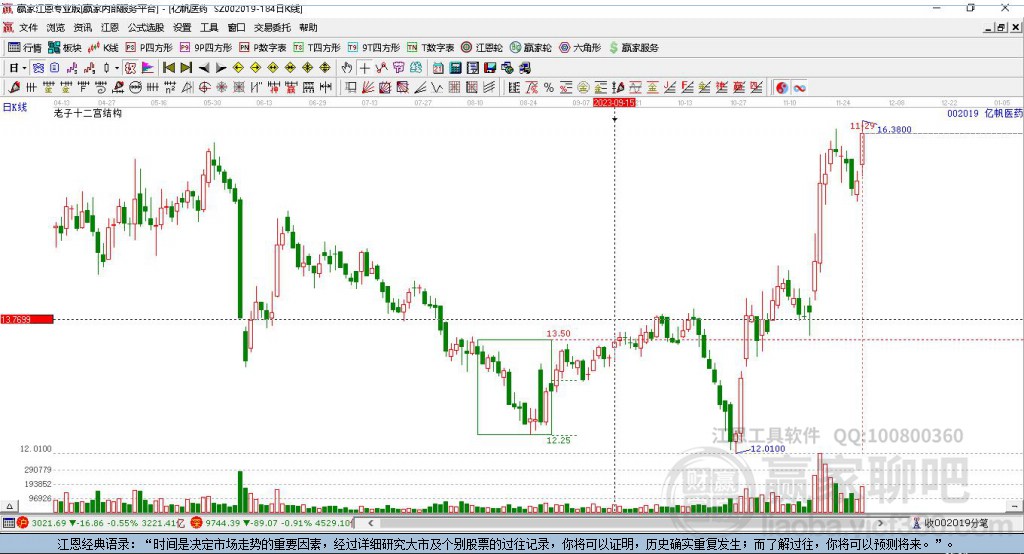Click the colorful triangle chart icon

pyautogui.click(x=148, y=67)
